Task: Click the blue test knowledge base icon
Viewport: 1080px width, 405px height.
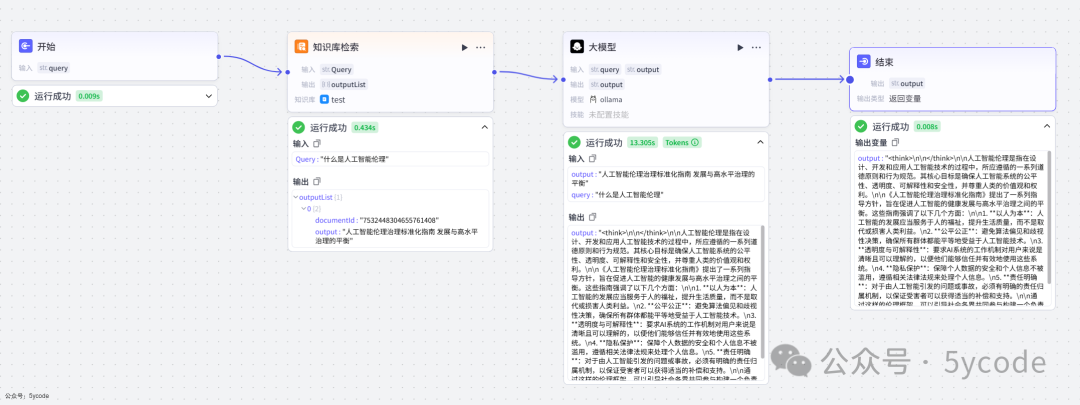Action: [324, 100]
